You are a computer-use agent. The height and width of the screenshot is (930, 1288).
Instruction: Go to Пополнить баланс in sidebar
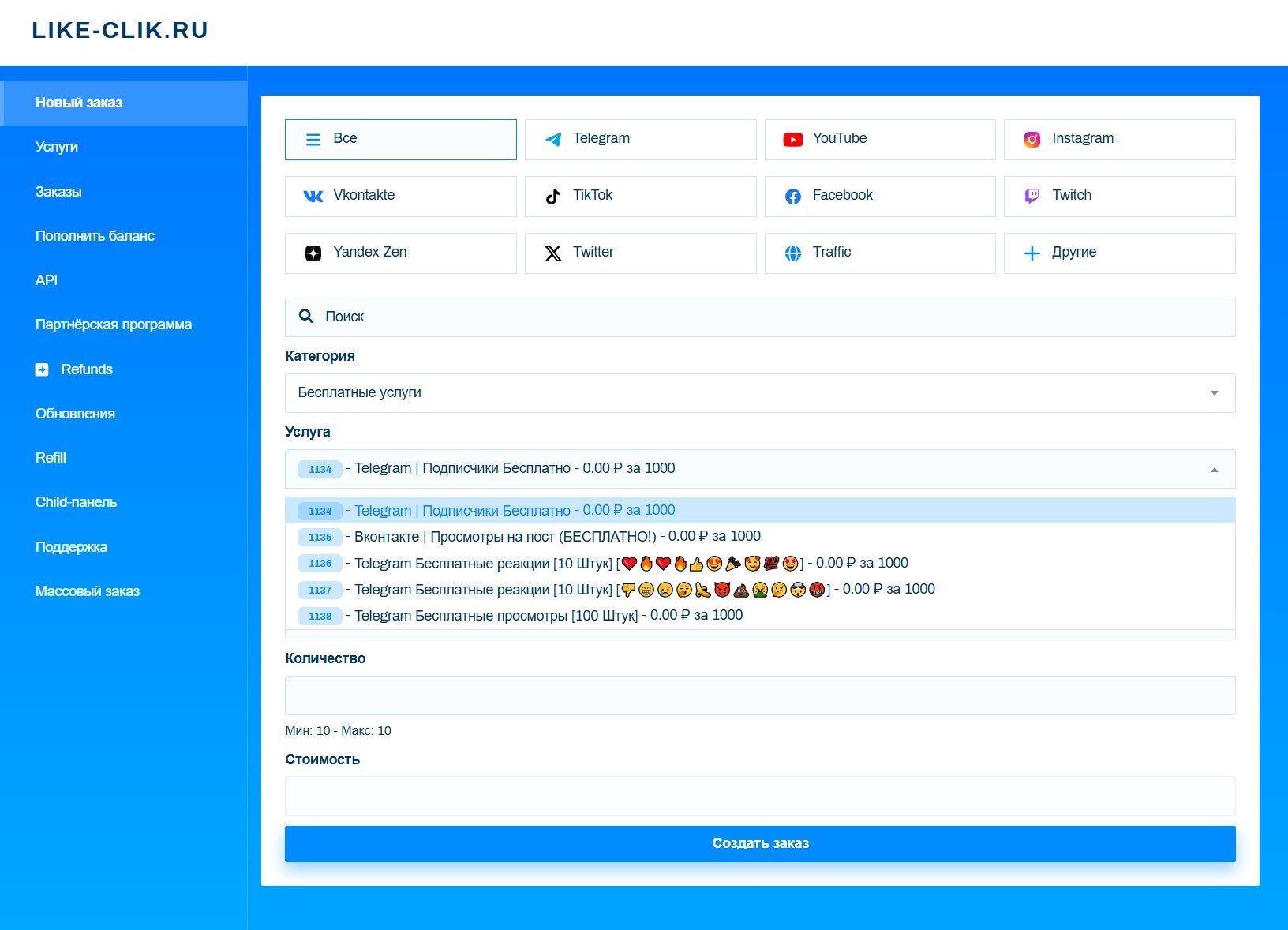coord(95,236)
